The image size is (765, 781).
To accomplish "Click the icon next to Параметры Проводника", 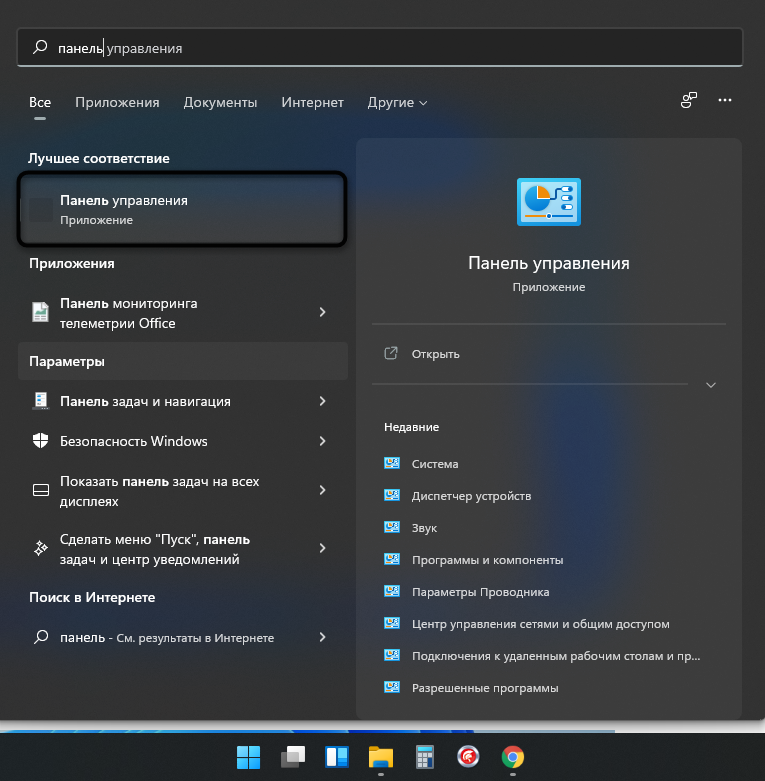I will click(392, 591).
